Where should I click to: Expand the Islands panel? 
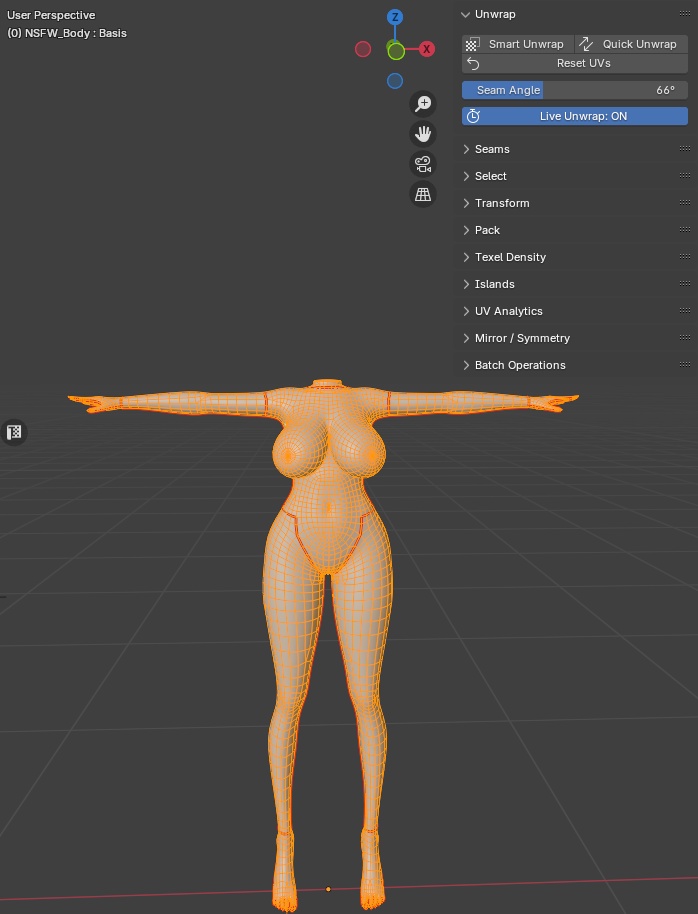(x=466, y=284)
